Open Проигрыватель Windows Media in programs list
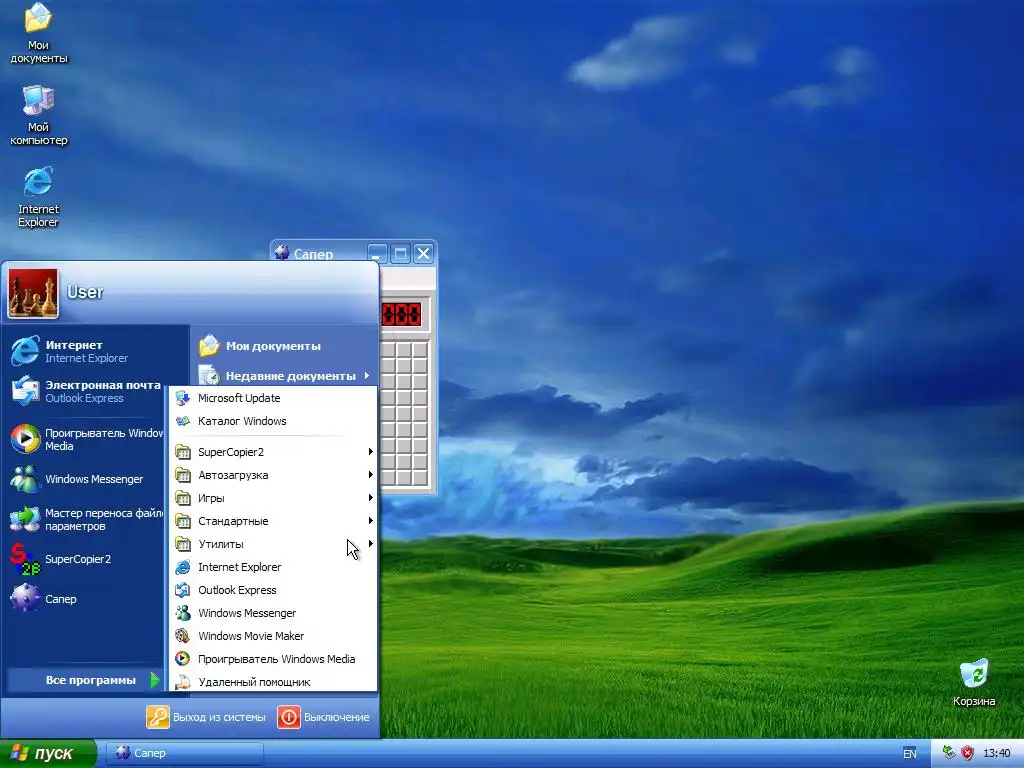The height and width of the screenshot is (768, 1024). pos(273,659)
